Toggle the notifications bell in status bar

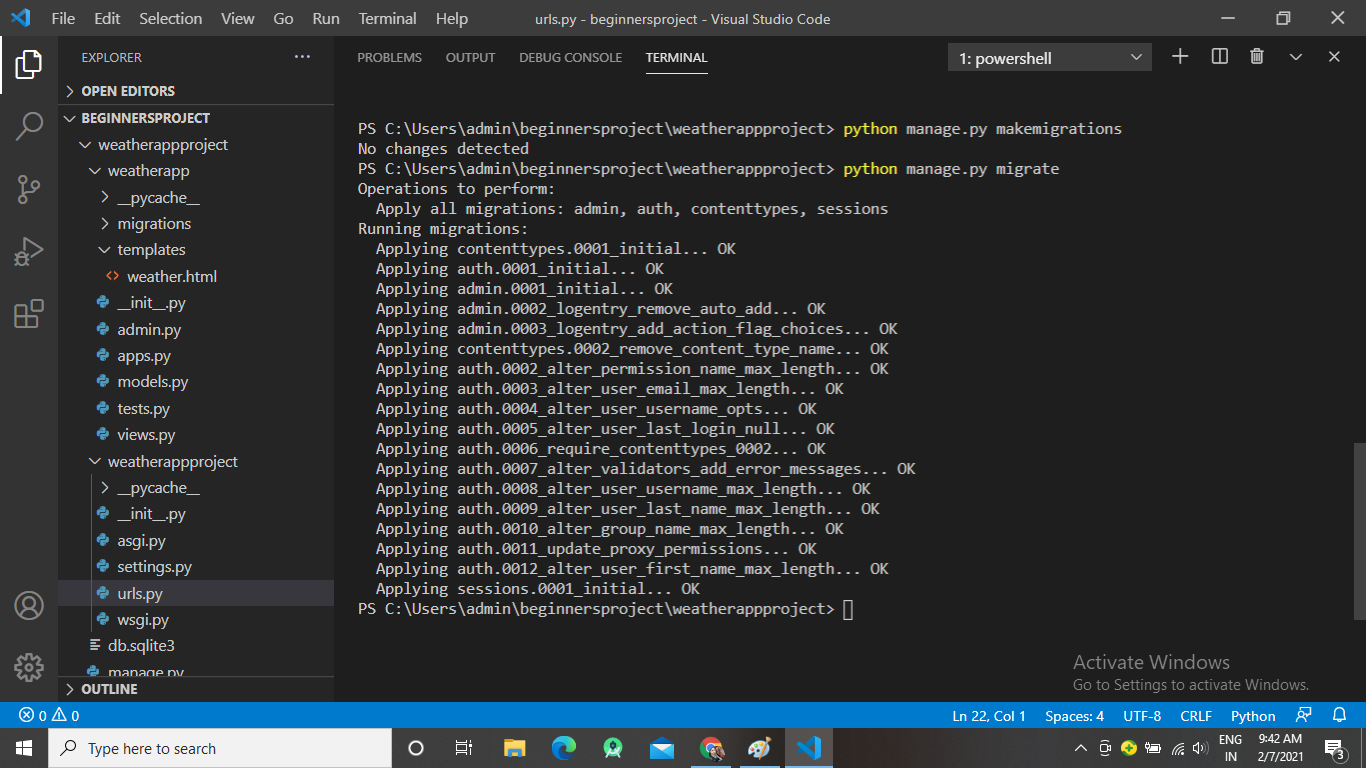1339,715
